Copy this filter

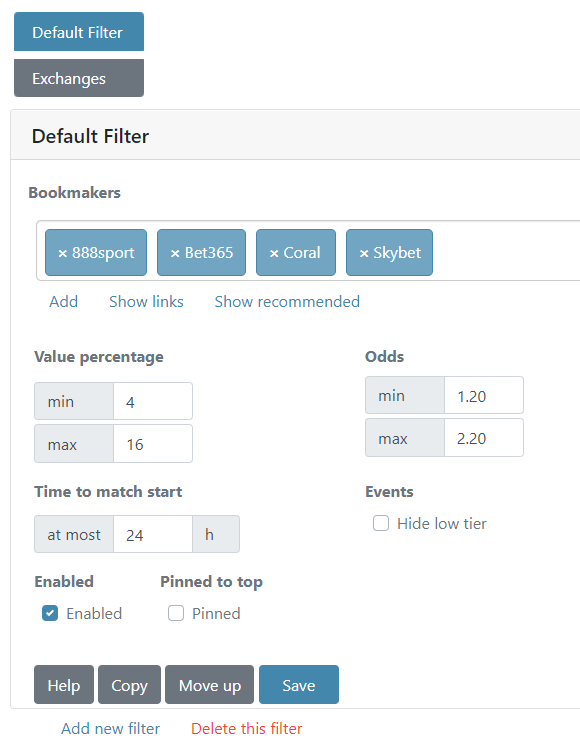[x=129, y=685]
